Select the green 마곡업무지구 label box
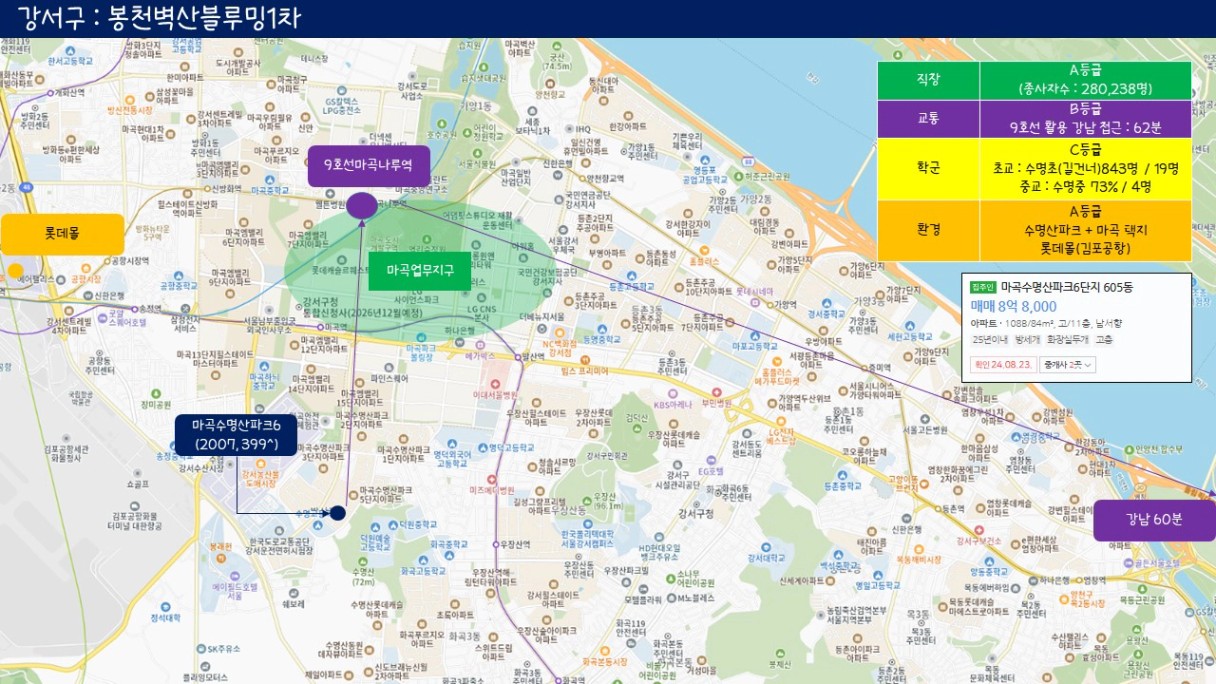The image size is (1216, 684). coord(419,270)
